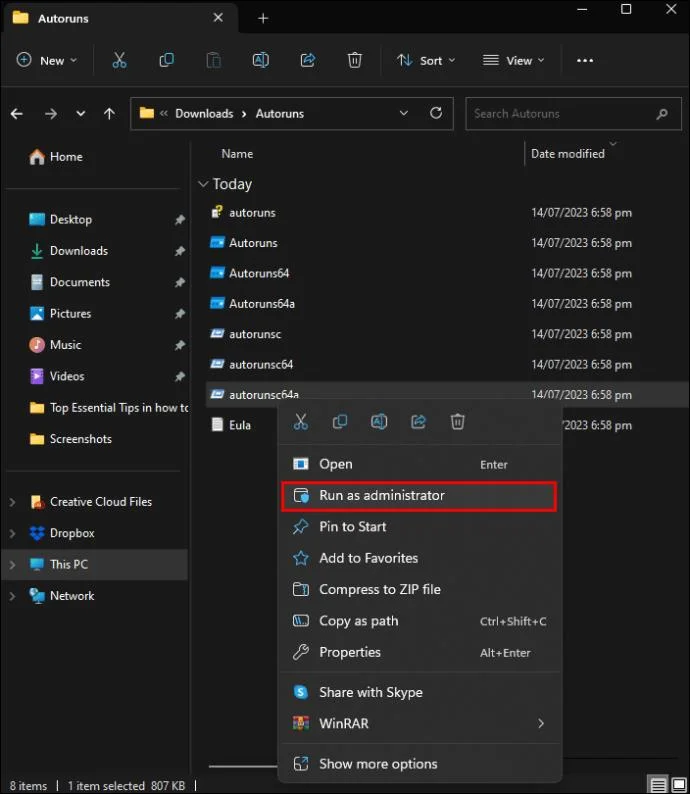Expand the address bar history dropdown

pyautogui.click(x=403, y=113)
